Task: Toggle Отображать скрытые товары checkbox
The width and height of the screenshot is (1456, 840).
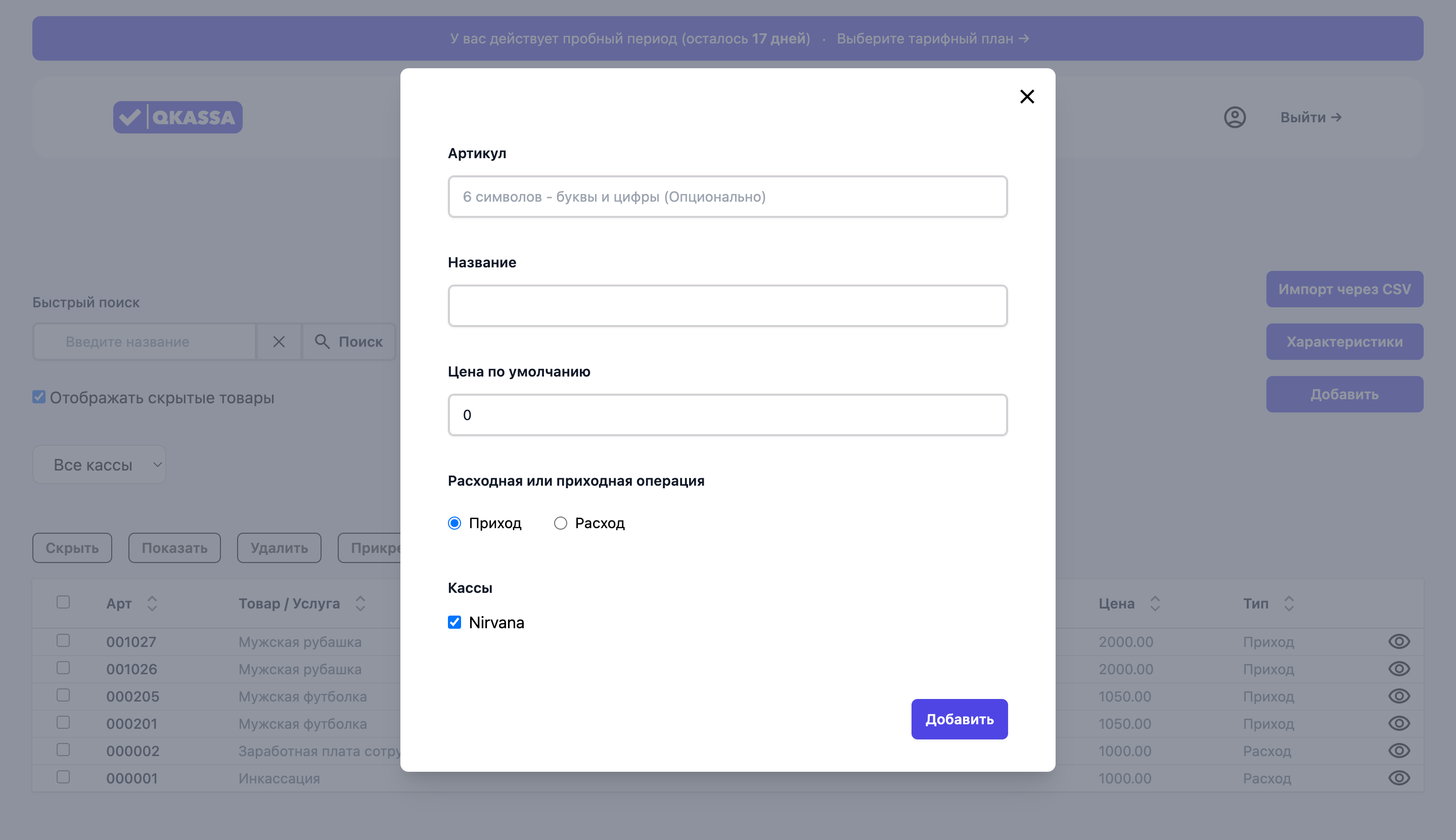Action: (38, 397)
